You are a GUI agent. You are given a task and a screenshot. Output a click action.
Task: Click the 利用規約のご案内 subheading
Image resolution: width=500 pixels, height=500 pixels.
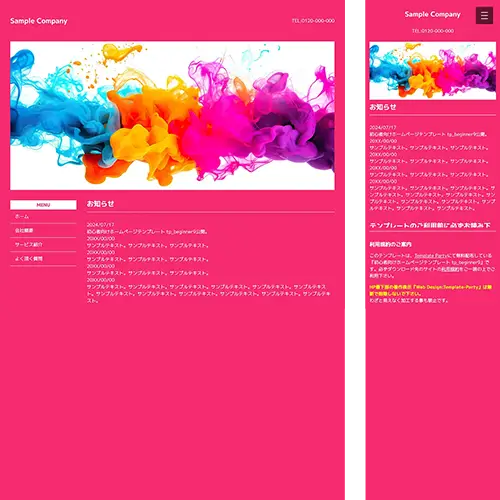(390, 244)
